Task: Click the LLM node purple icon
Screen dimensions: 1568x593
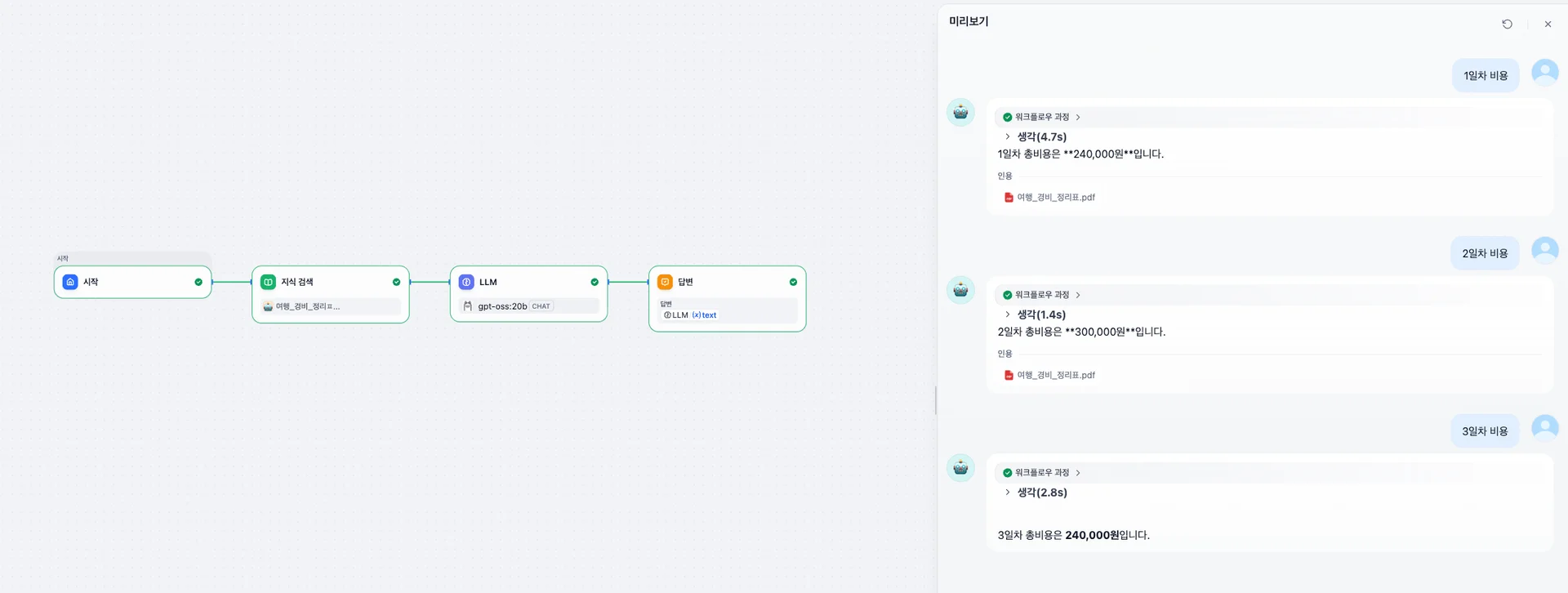Action: pos(466,282)
